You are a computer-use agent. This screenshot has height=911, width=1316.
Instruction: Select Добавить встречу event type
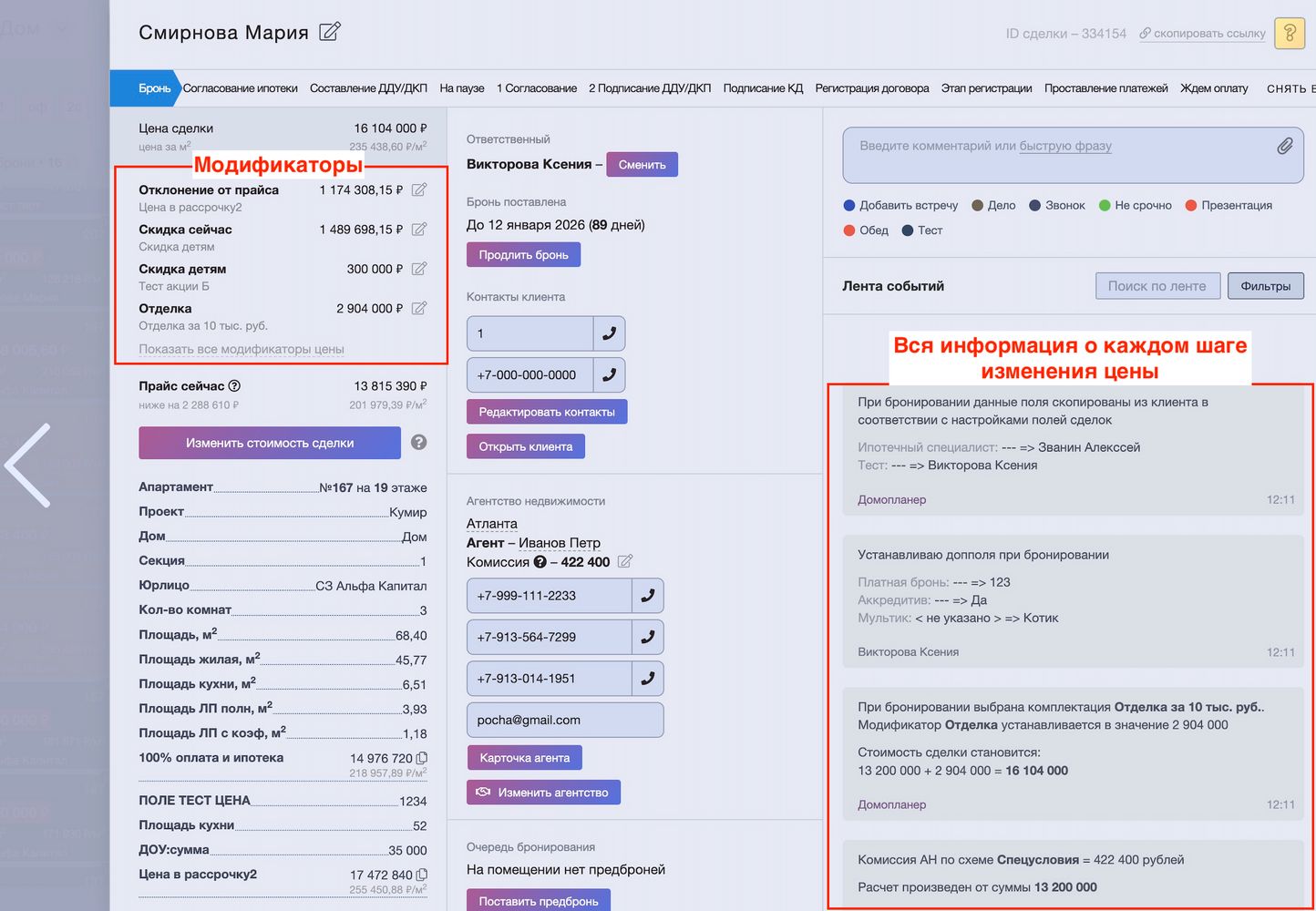click(900, 205)
